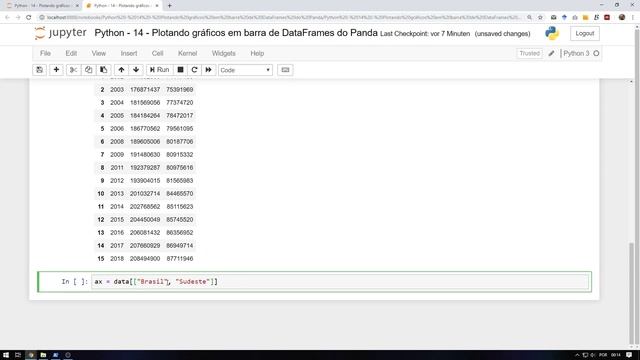Open Task View in taskbar
This screenshot has width=640, height=360.
pyautogui.click(x=18, y=355)
